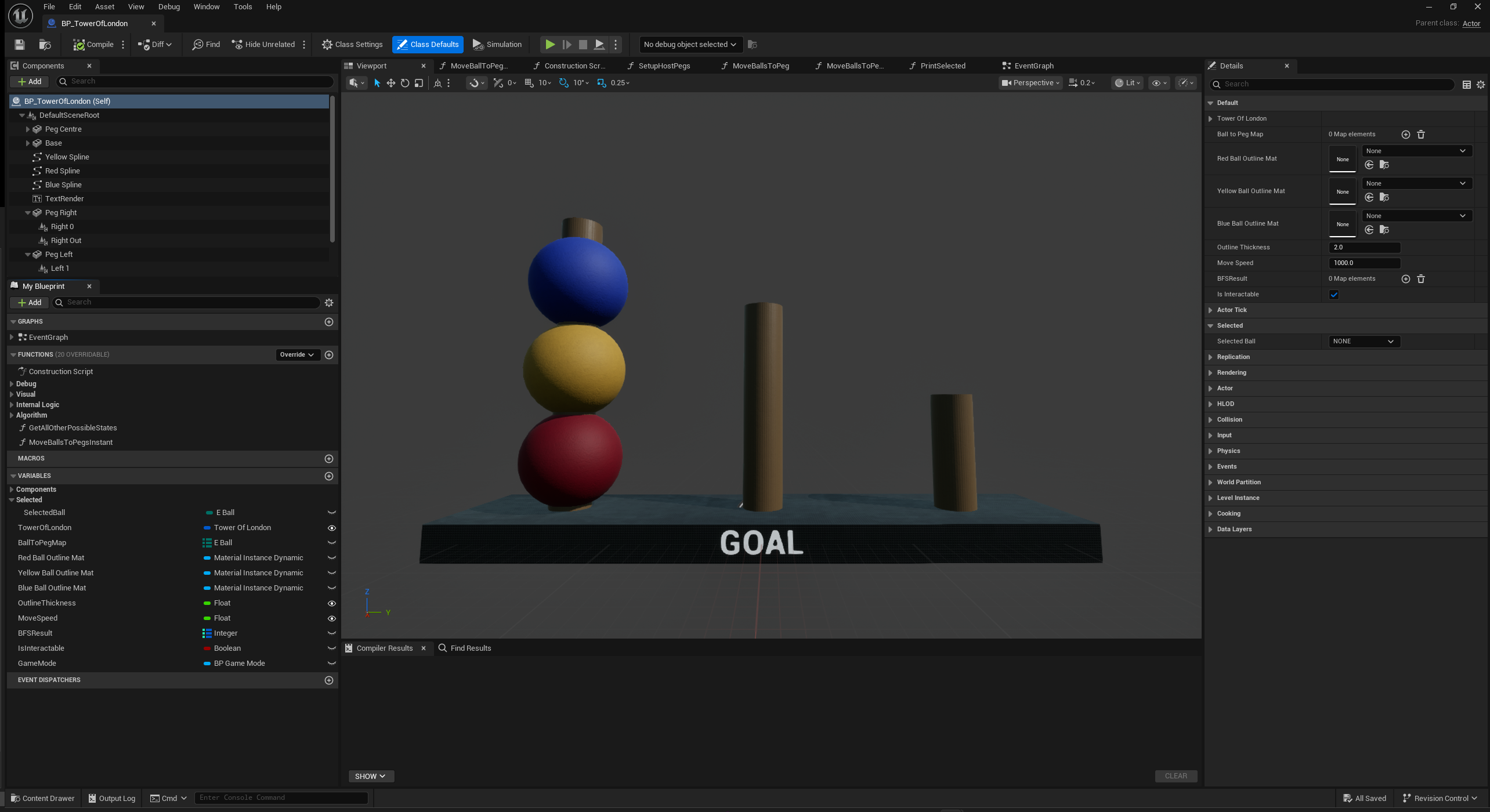Screen dimensions: 1490x812
Task: Open the Selected Ball NONE dropdown
Action: 1365,342
